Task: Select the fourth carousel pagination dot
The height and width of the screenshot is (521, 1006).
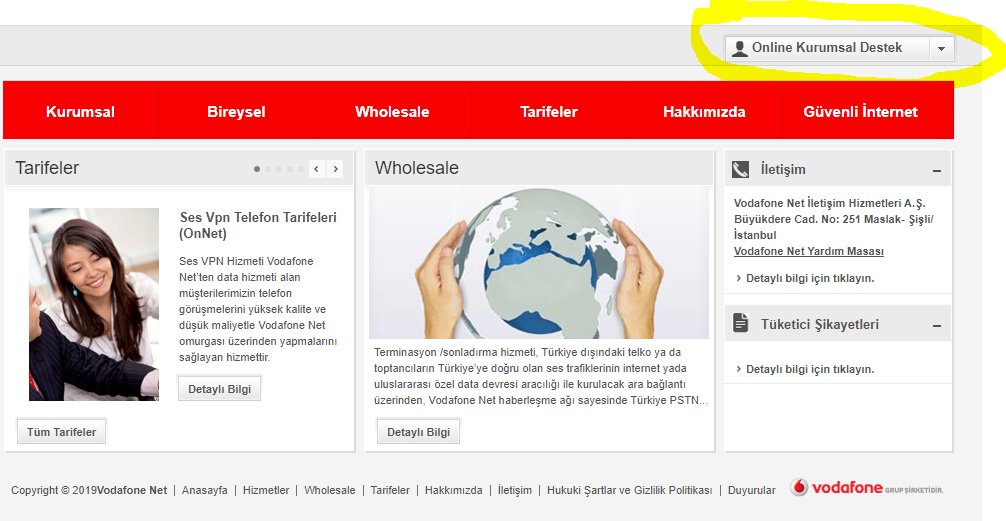Action: tap(289, 169)
